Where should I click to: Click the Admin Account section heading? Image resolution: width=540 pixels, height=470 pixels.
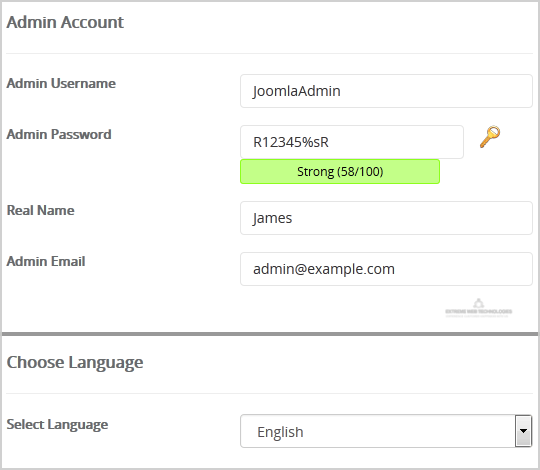pos(65,22)
